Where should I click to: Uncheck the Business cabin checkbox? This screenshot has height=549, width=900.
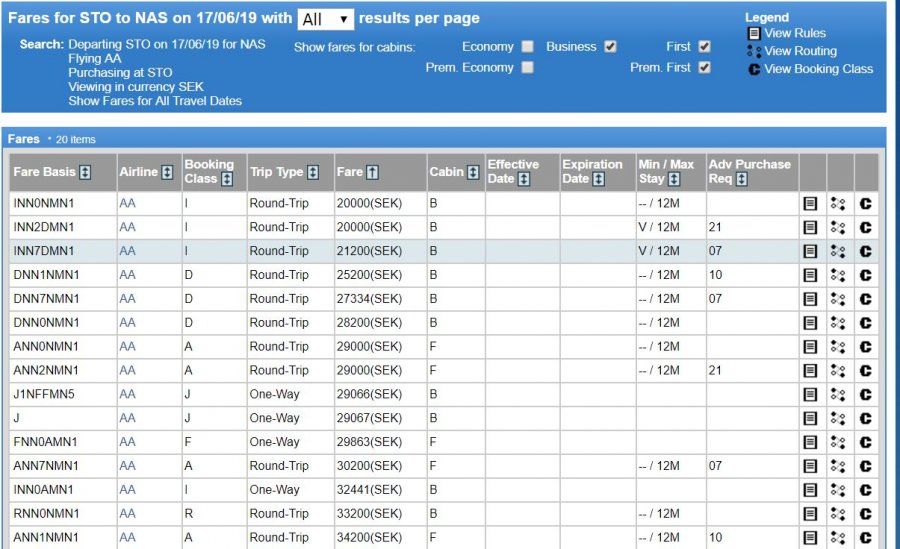(611, 47)
